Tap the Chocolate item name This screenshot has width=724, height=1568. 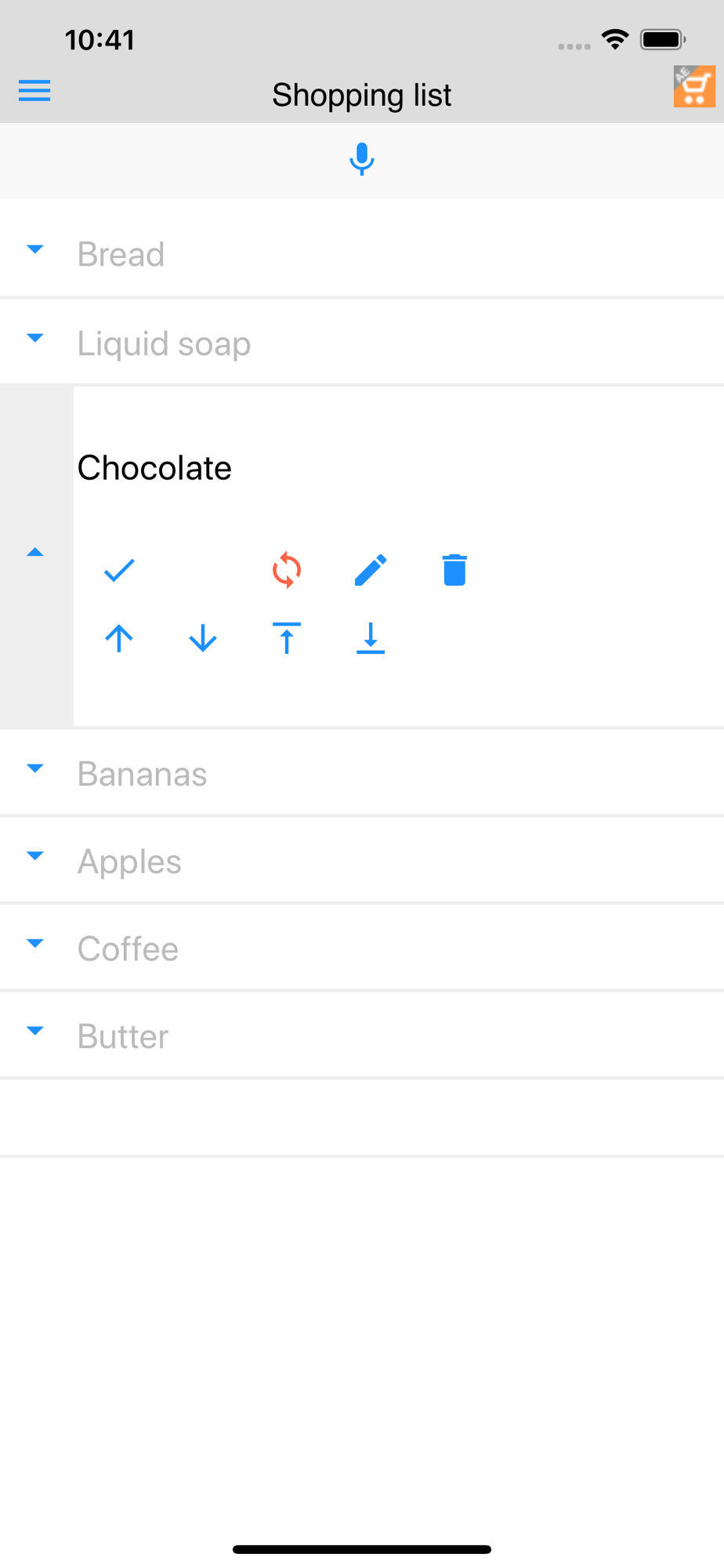pos(154,468)
